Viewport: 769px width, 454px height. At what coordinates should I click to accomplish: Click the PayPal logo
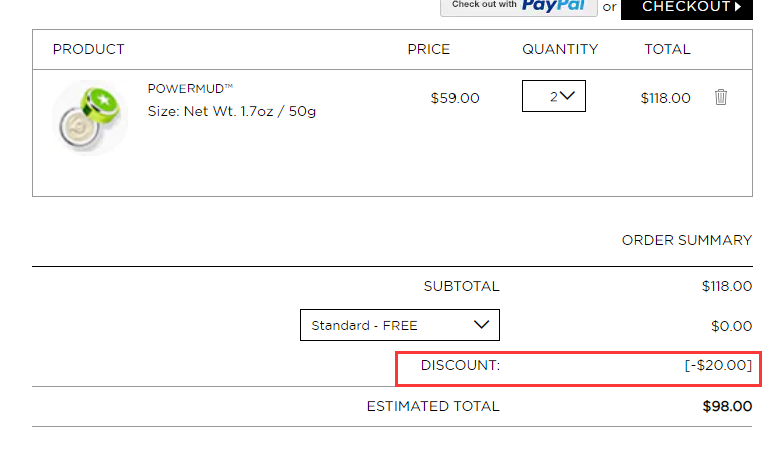point(553,5)
